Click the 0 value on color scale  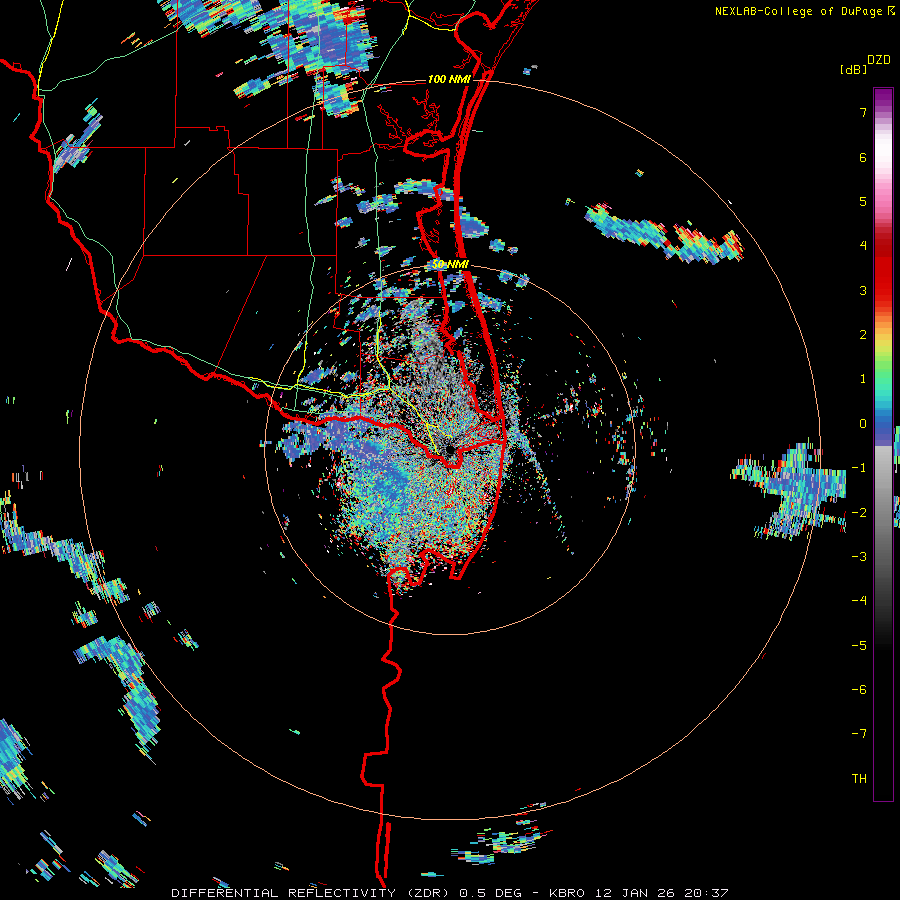pos(863,424)
